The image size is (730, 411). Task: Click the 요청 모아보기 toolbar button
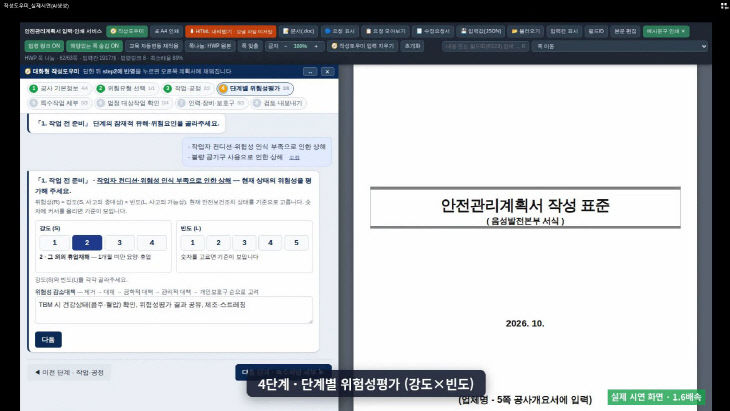pos(385,31)
